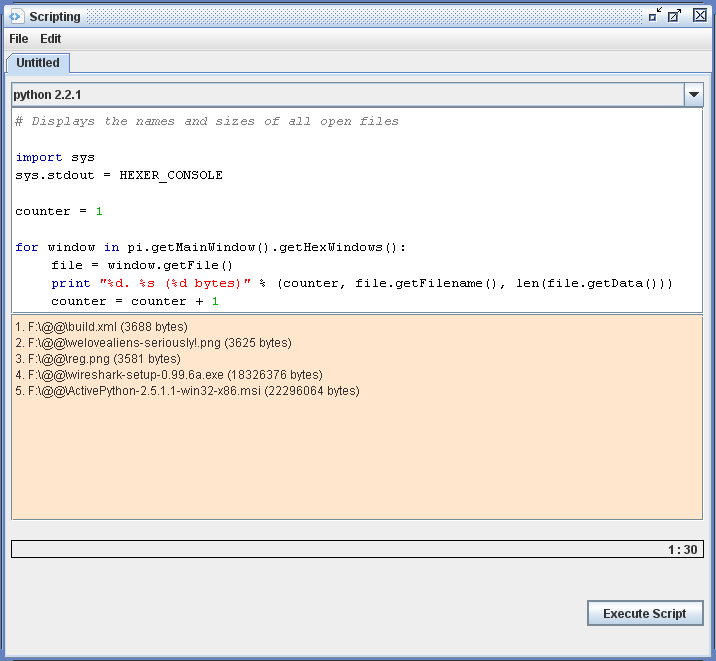This screenshot has width=716, height=661.
Task: Click the 'for window in' loop line
Action: (x=210, y=247)
